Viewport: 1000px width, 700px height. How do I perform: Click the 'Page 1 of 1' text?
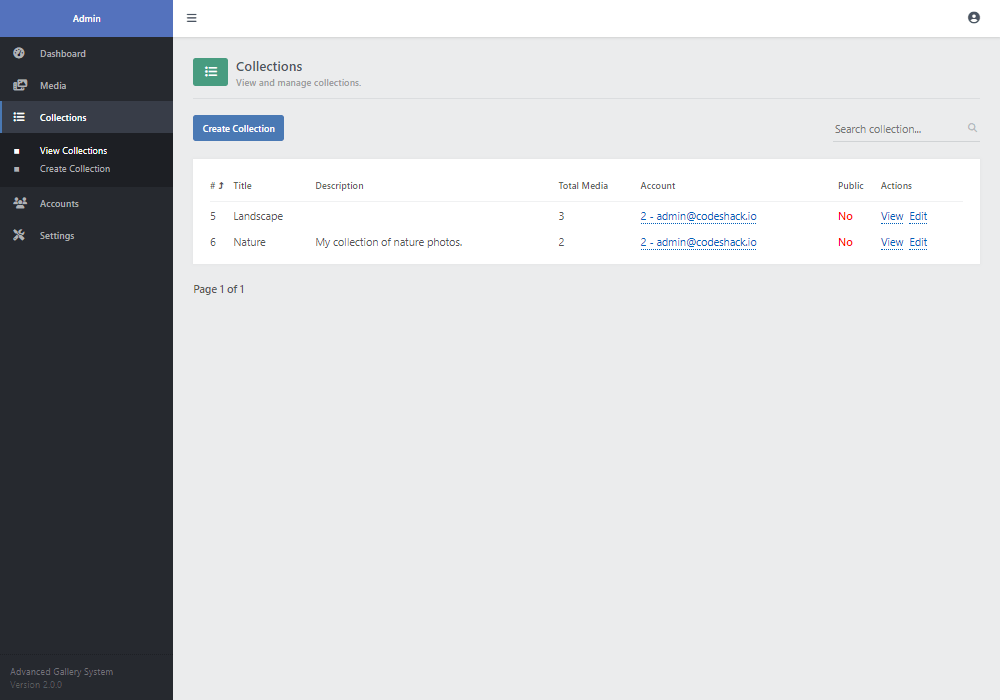click(x=219, y=289)
